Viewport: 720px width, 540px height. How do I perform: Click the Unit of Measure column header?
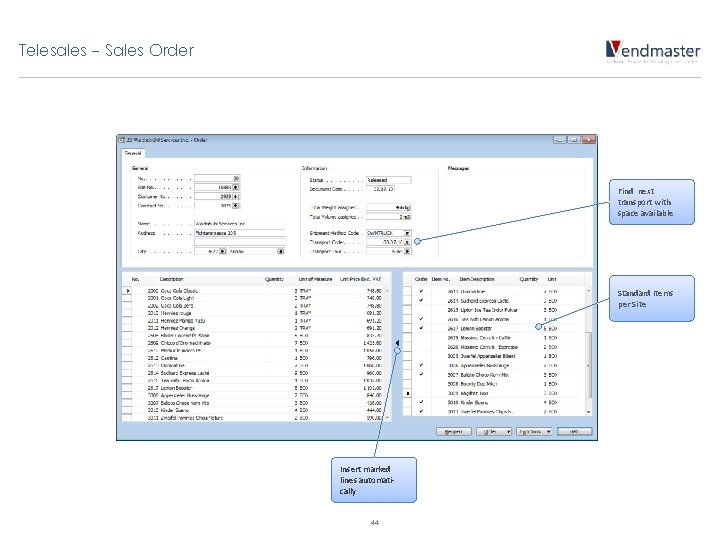315,279
